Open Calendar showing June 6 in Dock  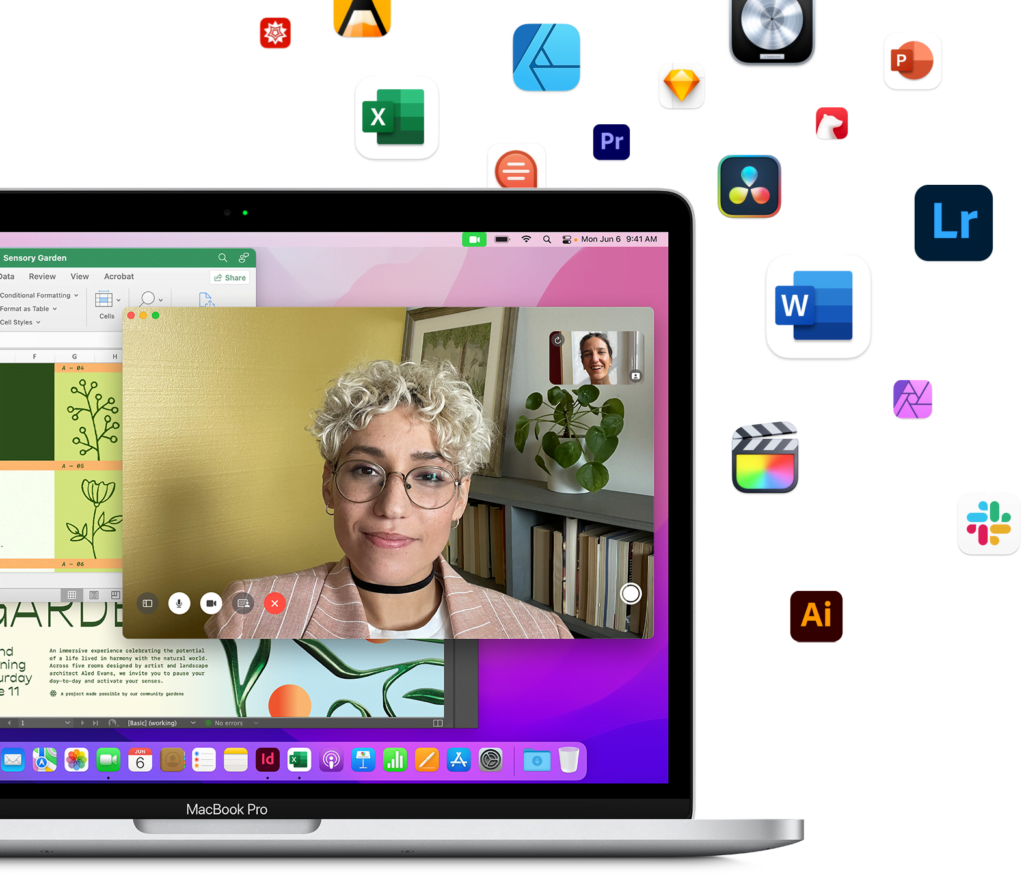(140, 760)
